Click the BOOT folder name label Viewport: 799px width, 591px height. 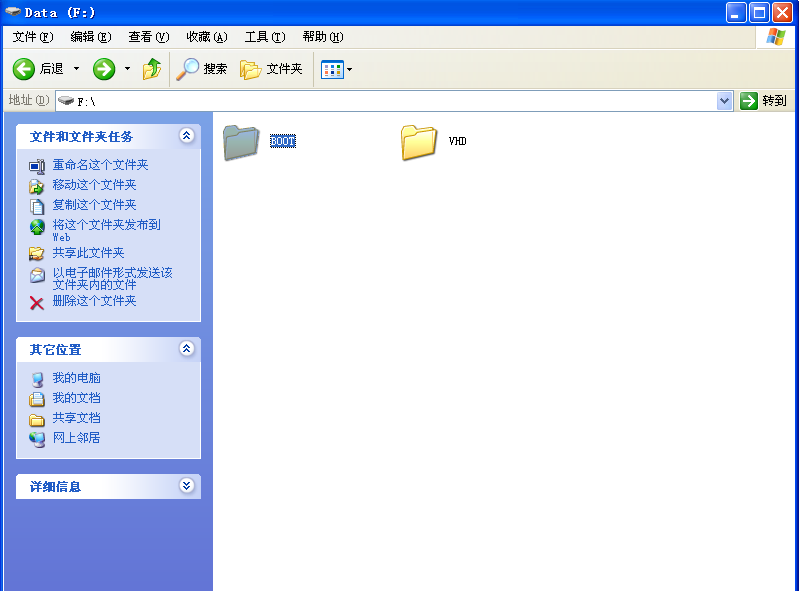283,141
